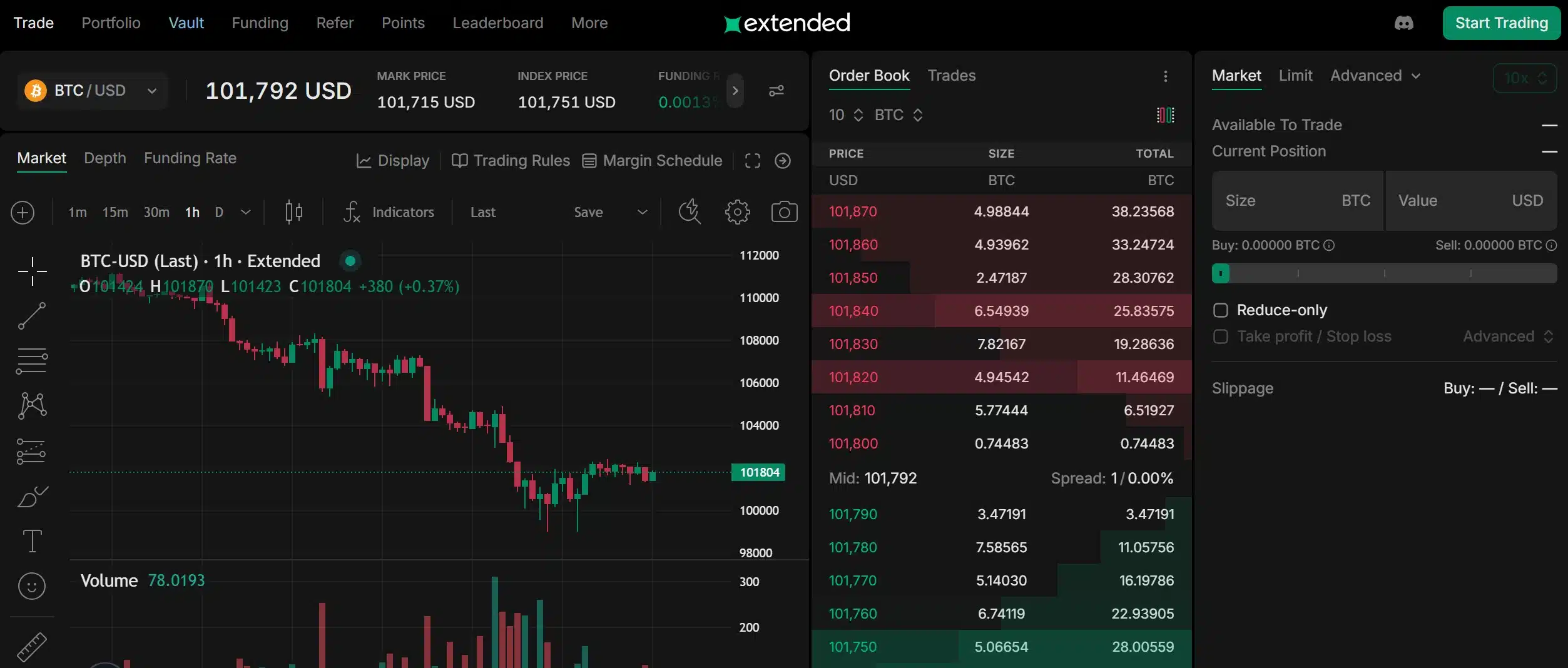
Task: Select the trend line drawing tool
Action: click(31, 316)
